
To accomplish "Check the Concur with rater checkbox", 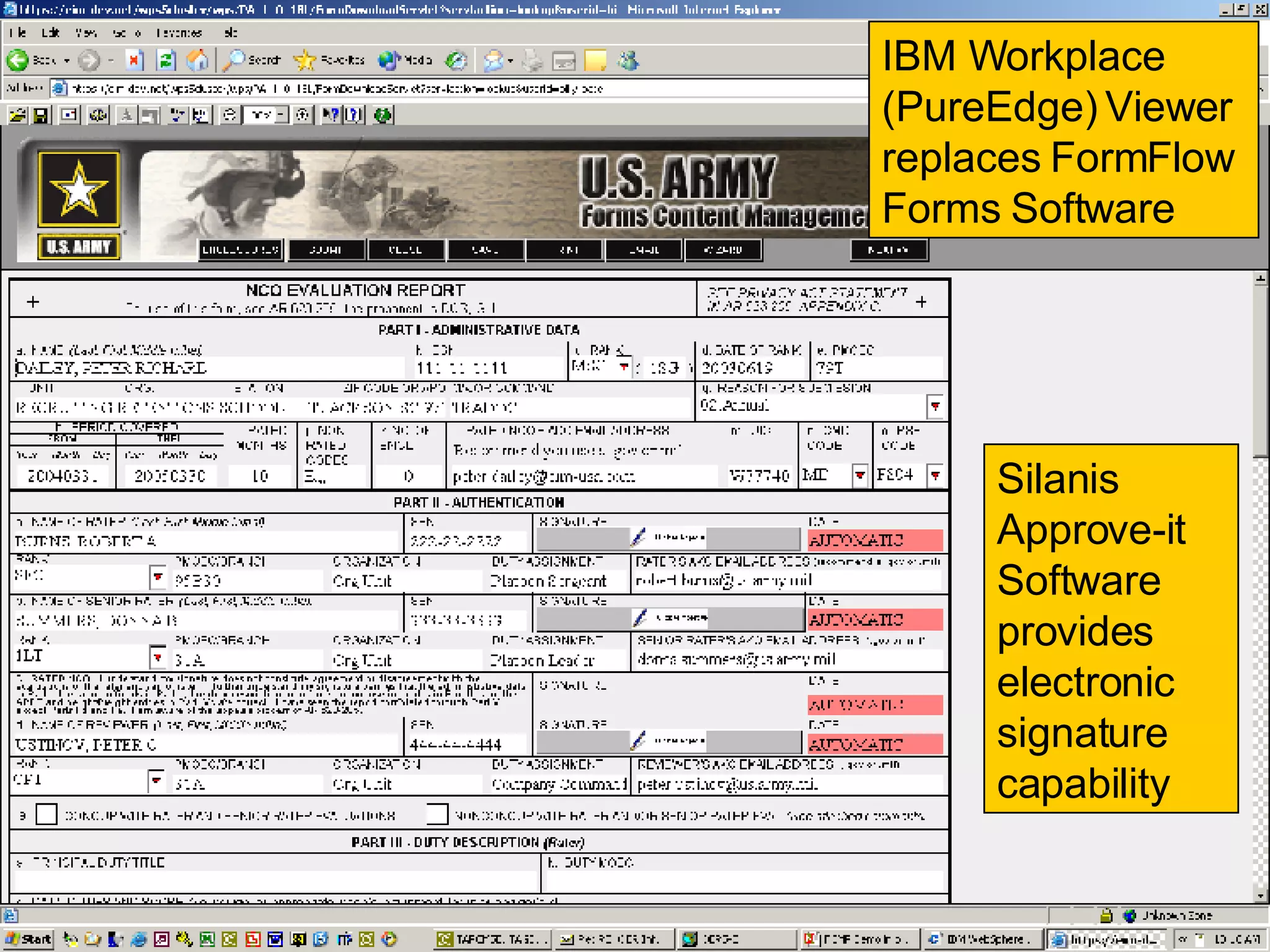I will coord(47,814).
